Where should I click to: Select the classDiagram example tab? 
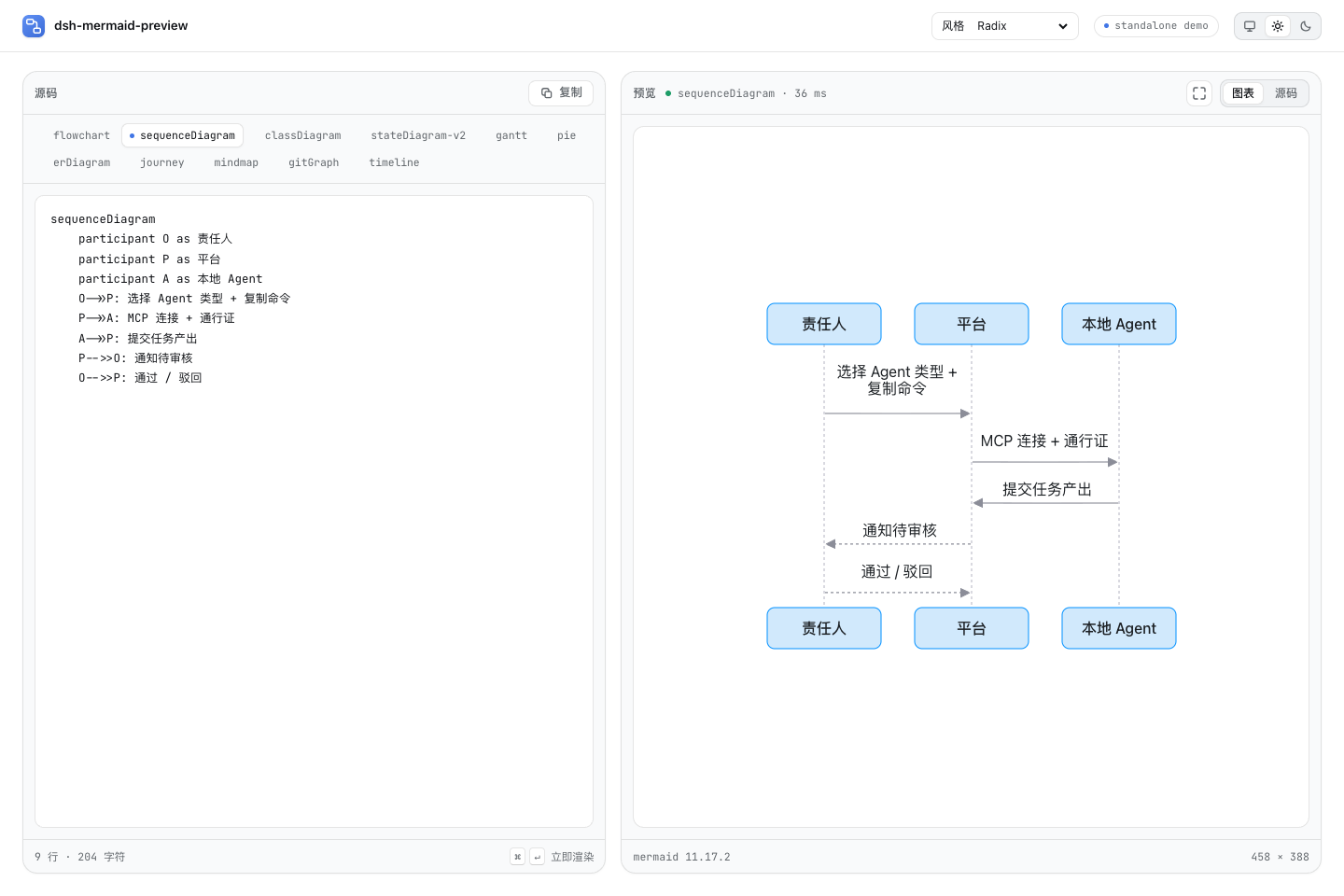click(x=302, y=135)
